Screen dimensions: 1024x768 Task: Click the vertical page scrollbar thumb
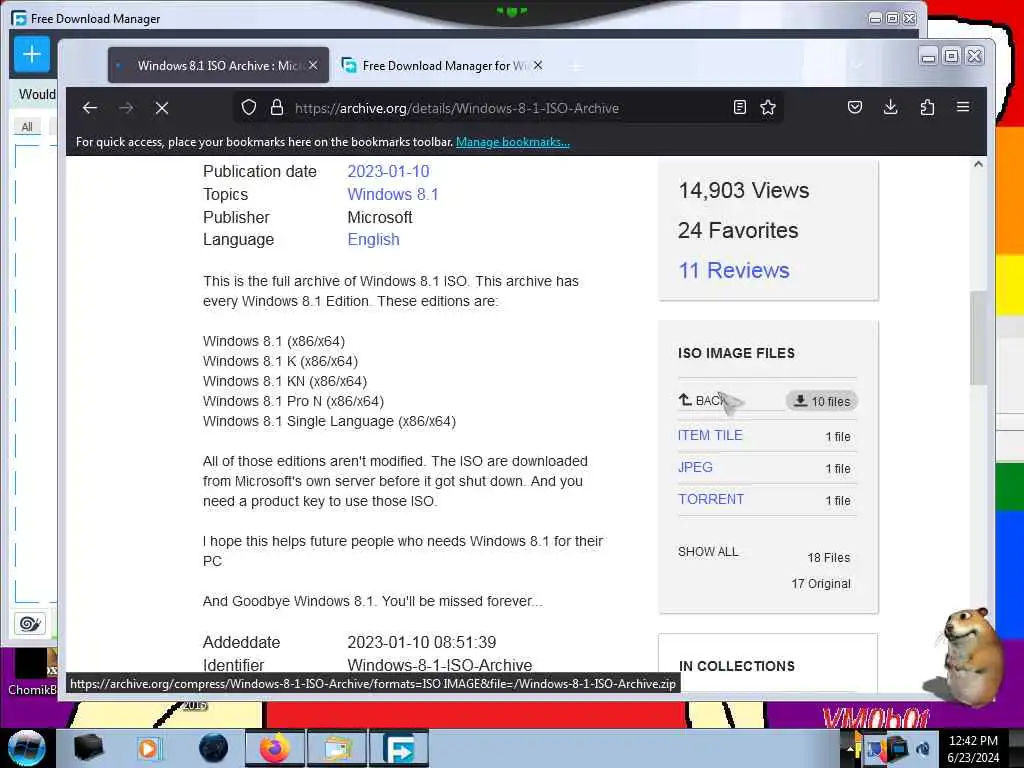coord(978,338)
